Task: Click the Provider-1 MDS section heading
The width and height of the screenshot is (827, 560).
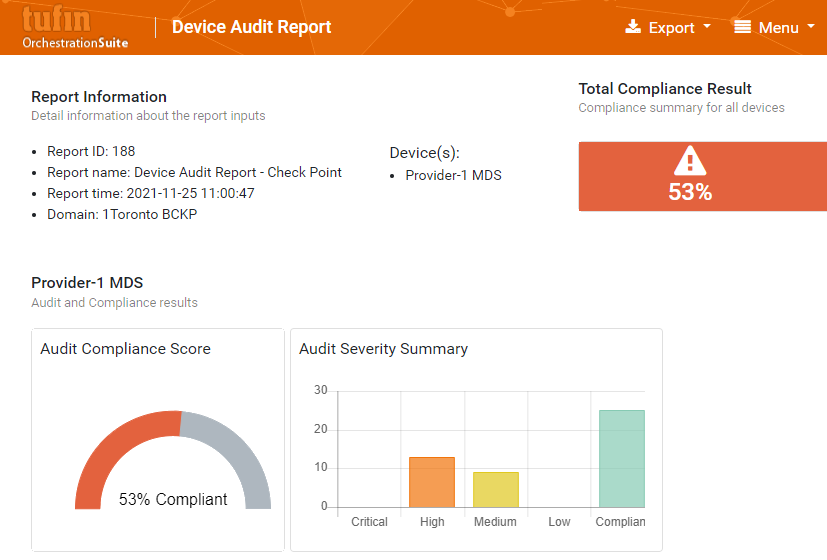Action: click(x=87, y=282)
